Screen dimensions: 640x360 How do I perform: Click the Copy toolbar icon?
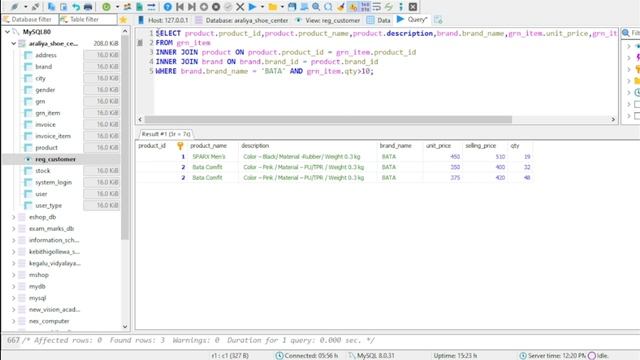51,7
